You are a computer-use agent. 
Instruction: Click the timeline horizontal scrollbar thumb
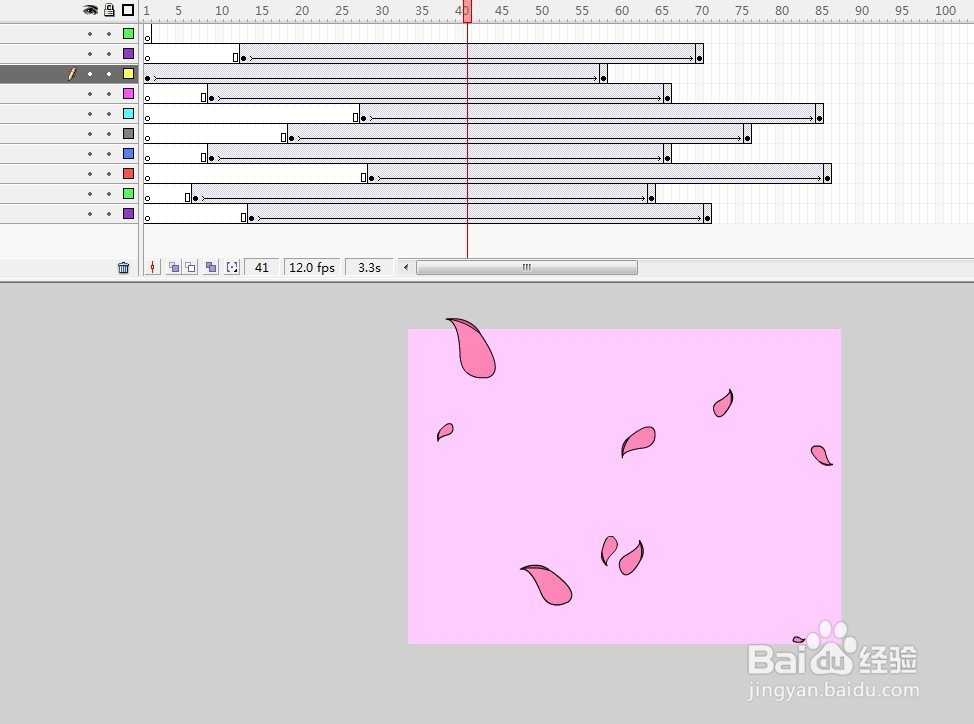pos(527,268)
